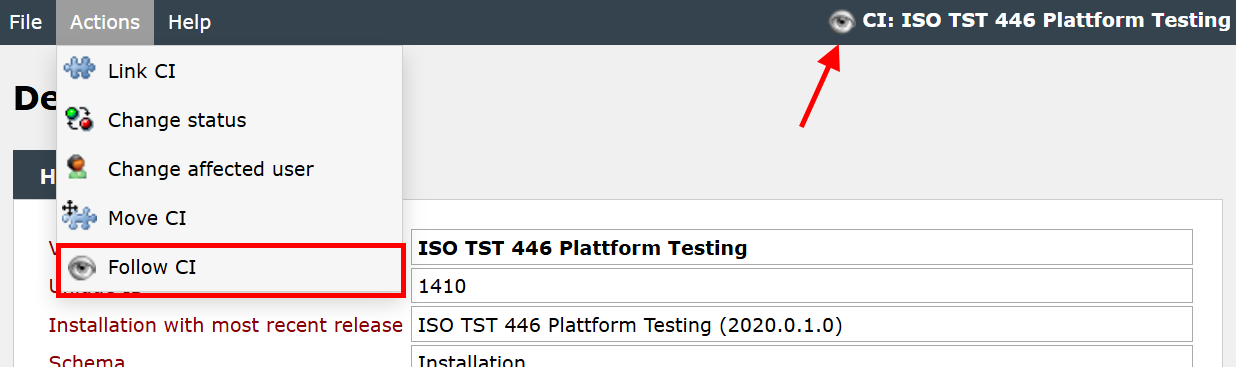1236x367 pixels.
Task: Toggle the follow eye icon in header bar
Action: (841, 21)
